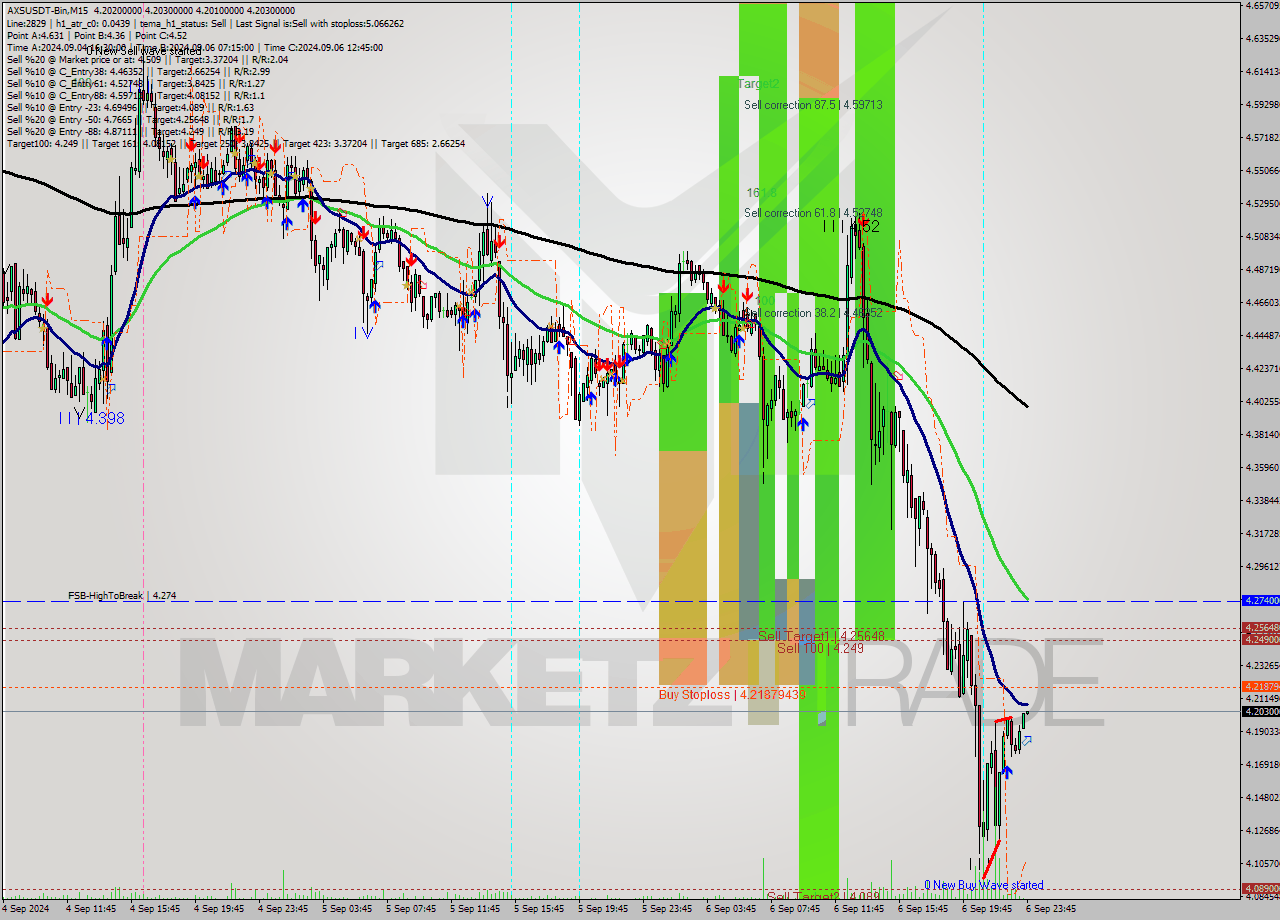The image size is (1280, 920).
Task: Click the '4 Sep 15:45' time axis label
Action: point(155,909)
